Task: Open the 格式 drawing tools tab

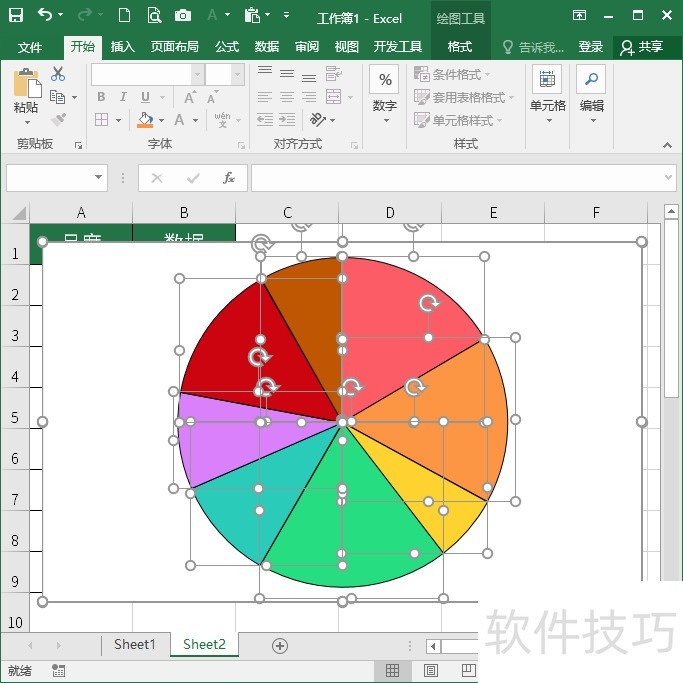Action: click(460, 47)
